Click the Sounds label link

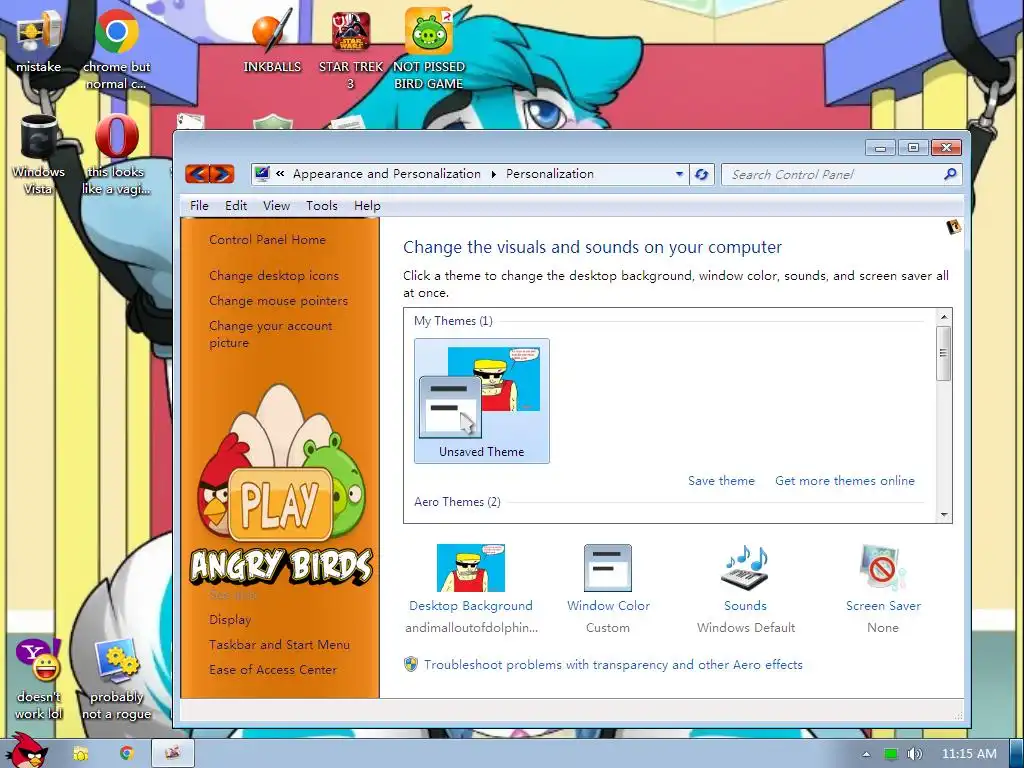[x=745, y=605]
